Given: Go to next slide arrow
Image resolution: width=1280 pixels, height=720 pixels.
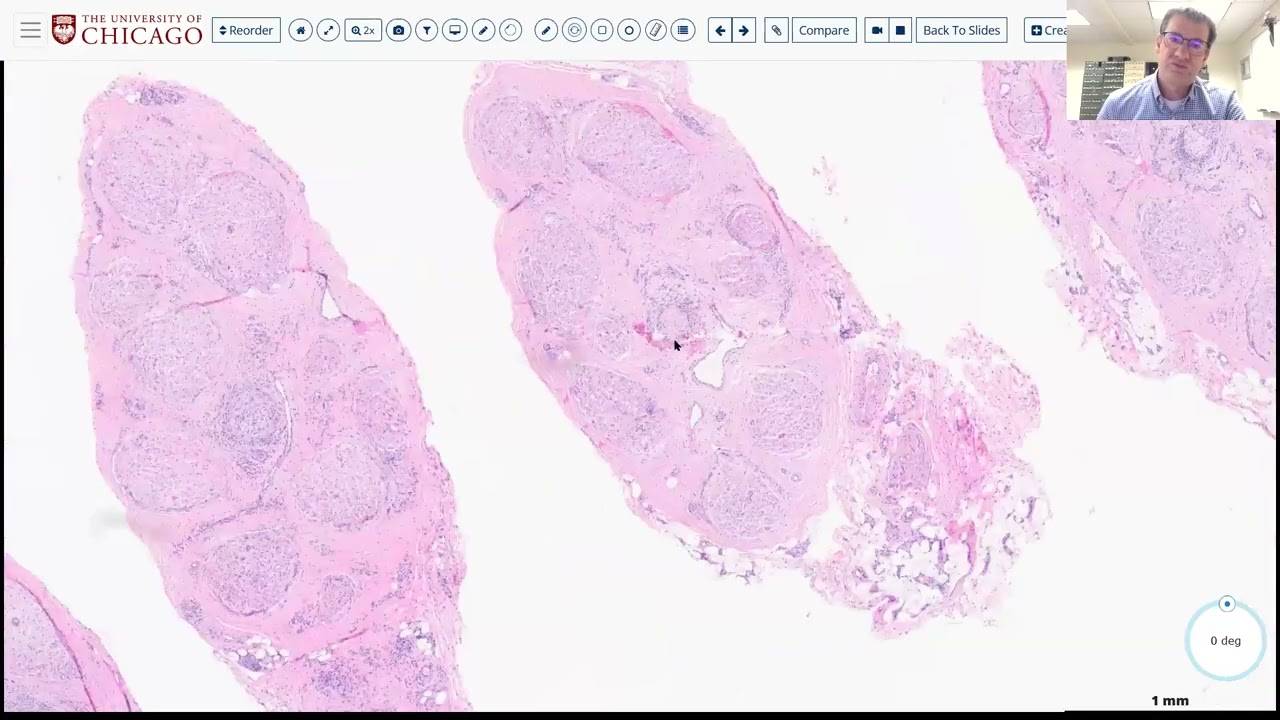Looking at the screenshot, I should coord(743,30).
